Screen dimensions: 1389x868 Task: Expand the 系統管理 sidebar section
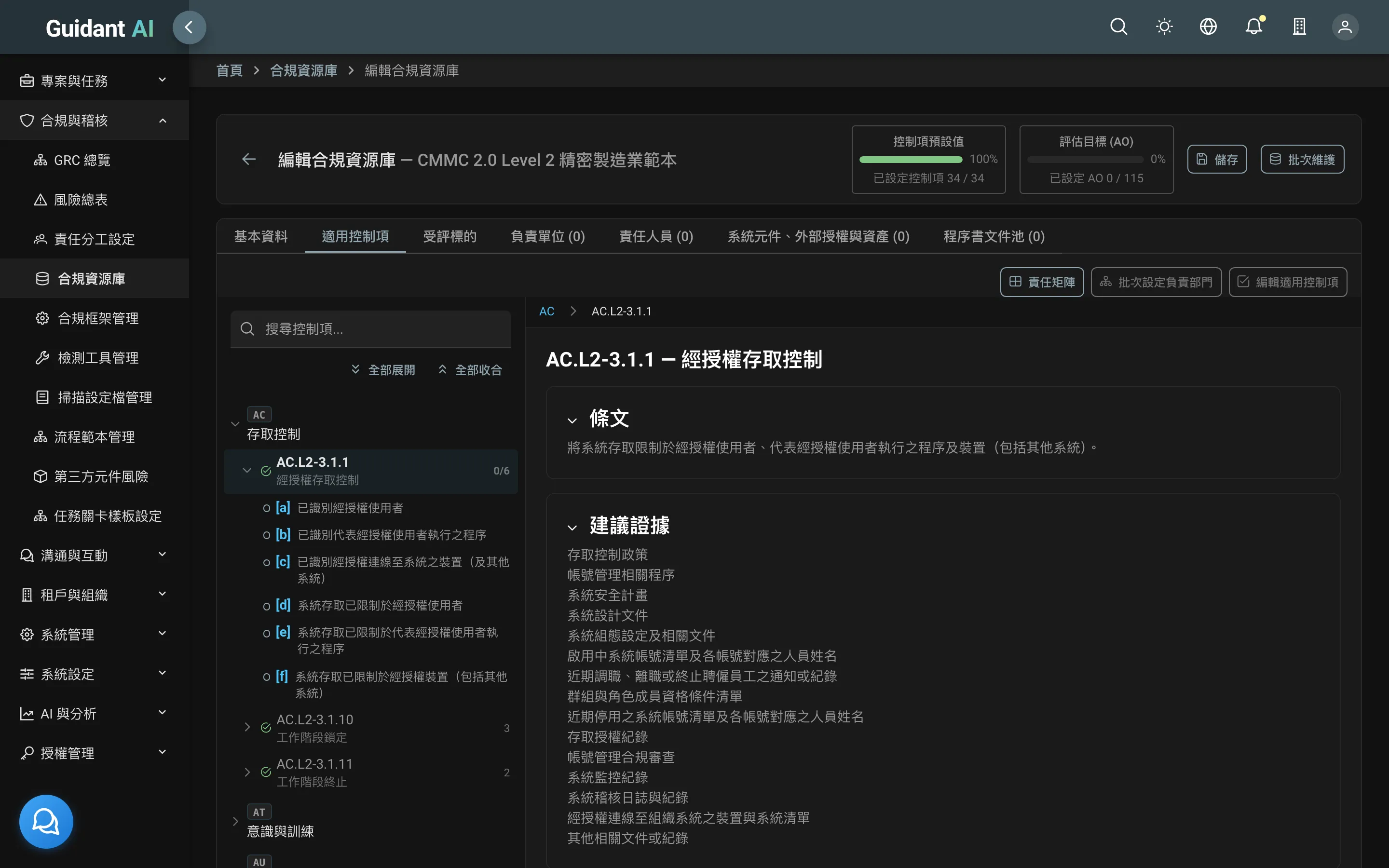click(94, 634)
